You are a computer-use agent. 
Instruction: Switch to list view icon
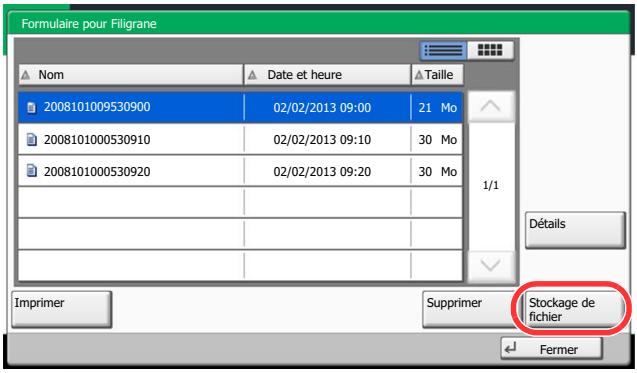pyautogui.click(x=443, y=51)
